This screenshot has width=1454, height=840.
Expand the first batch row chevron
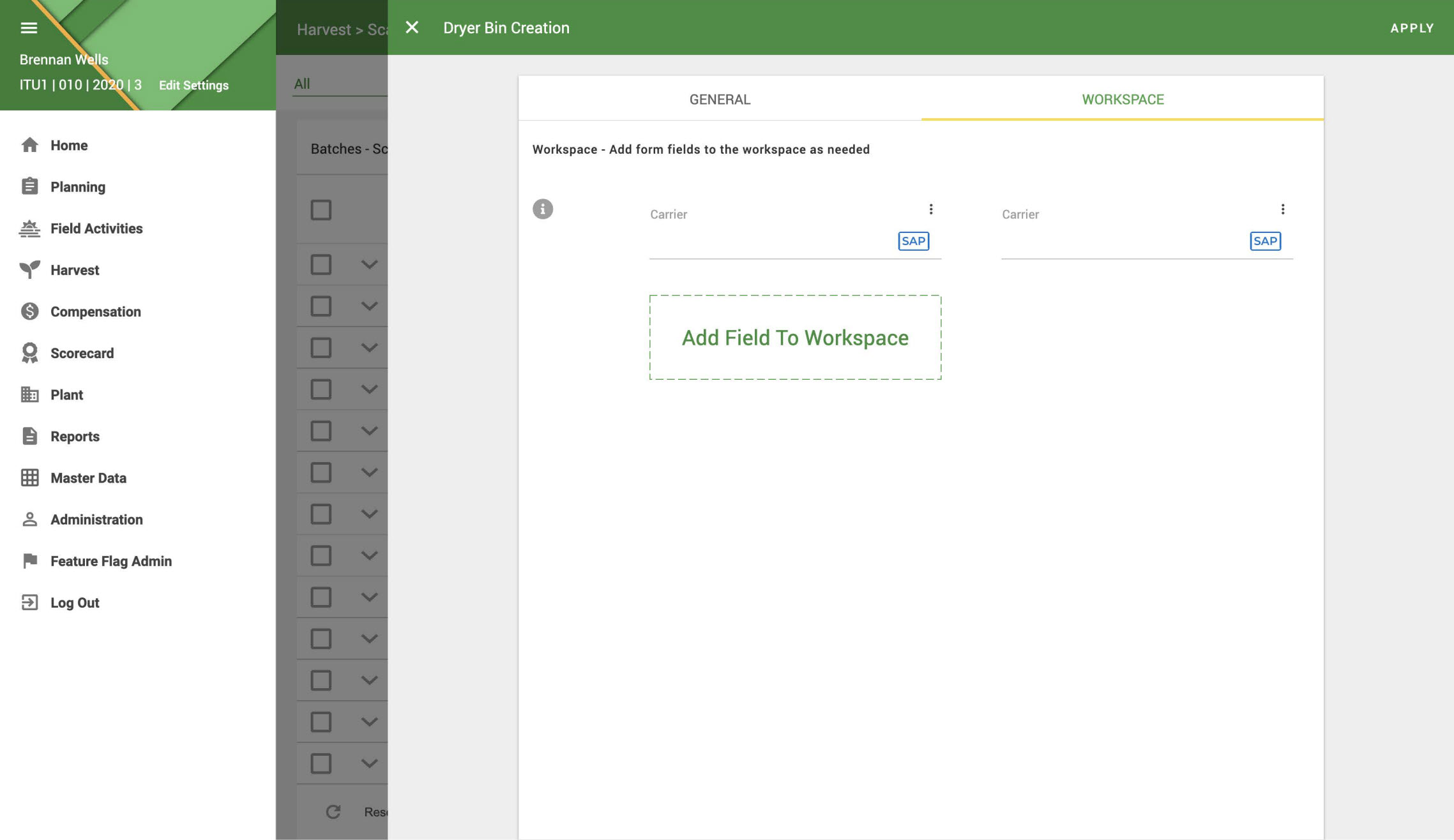click(369, 264)
